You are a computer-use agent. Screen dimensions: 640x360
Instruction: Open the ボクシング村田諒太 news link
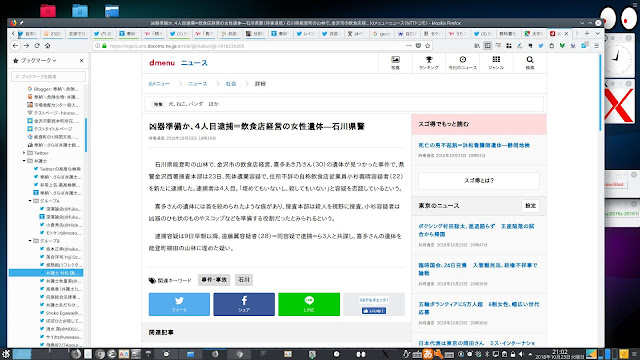[x=476, y=230]
